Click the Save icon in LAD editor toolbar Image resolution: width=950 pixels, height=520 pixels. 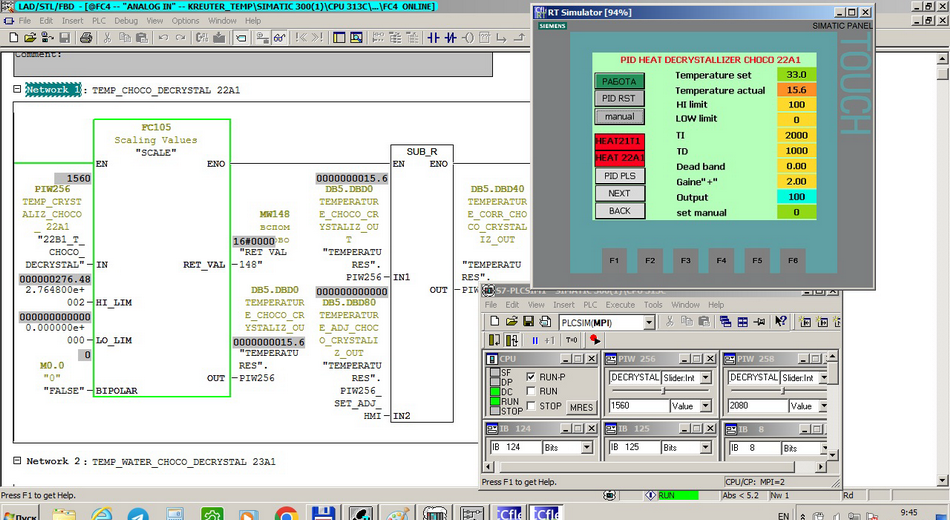coord(64,38)
